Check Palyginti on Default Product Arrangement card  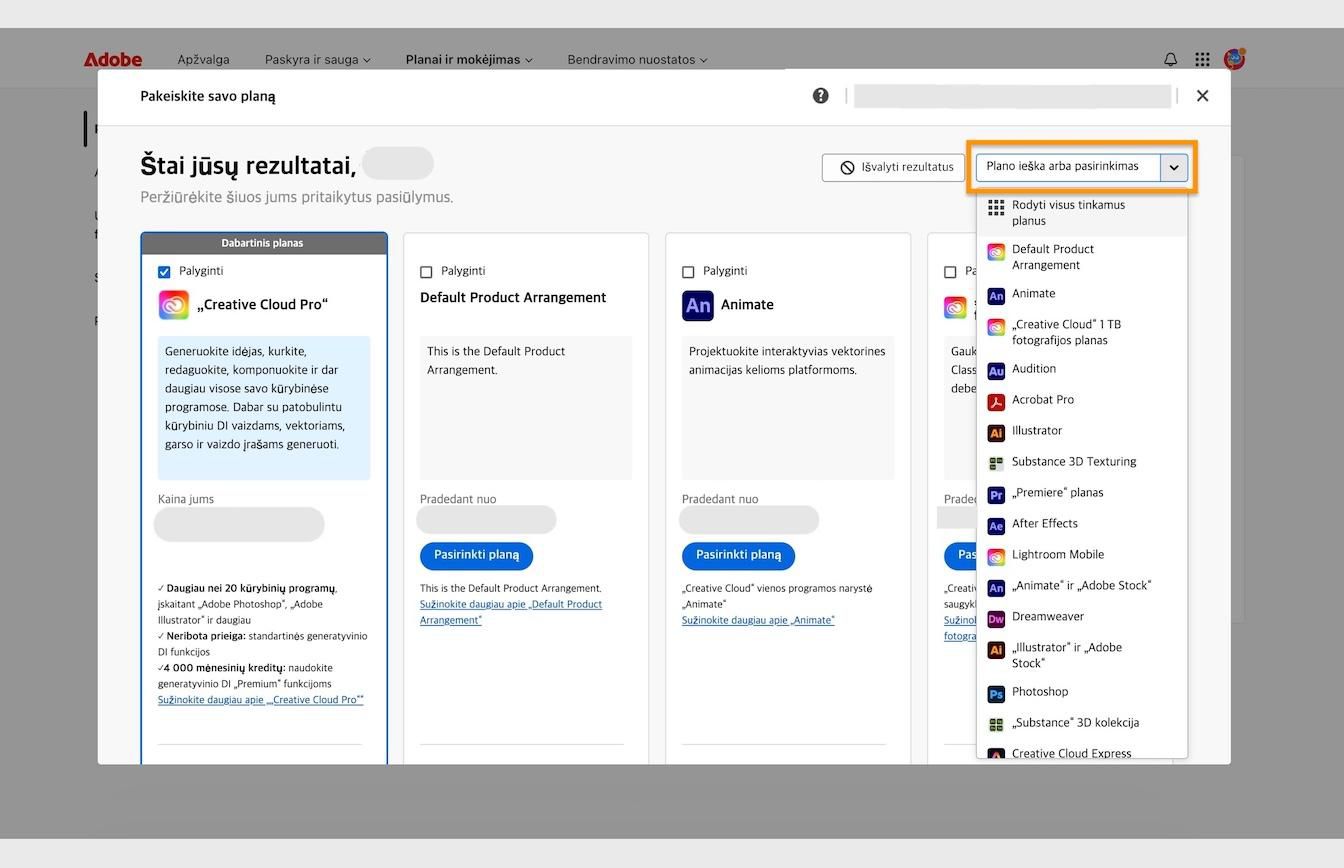(x=426, y=272)
